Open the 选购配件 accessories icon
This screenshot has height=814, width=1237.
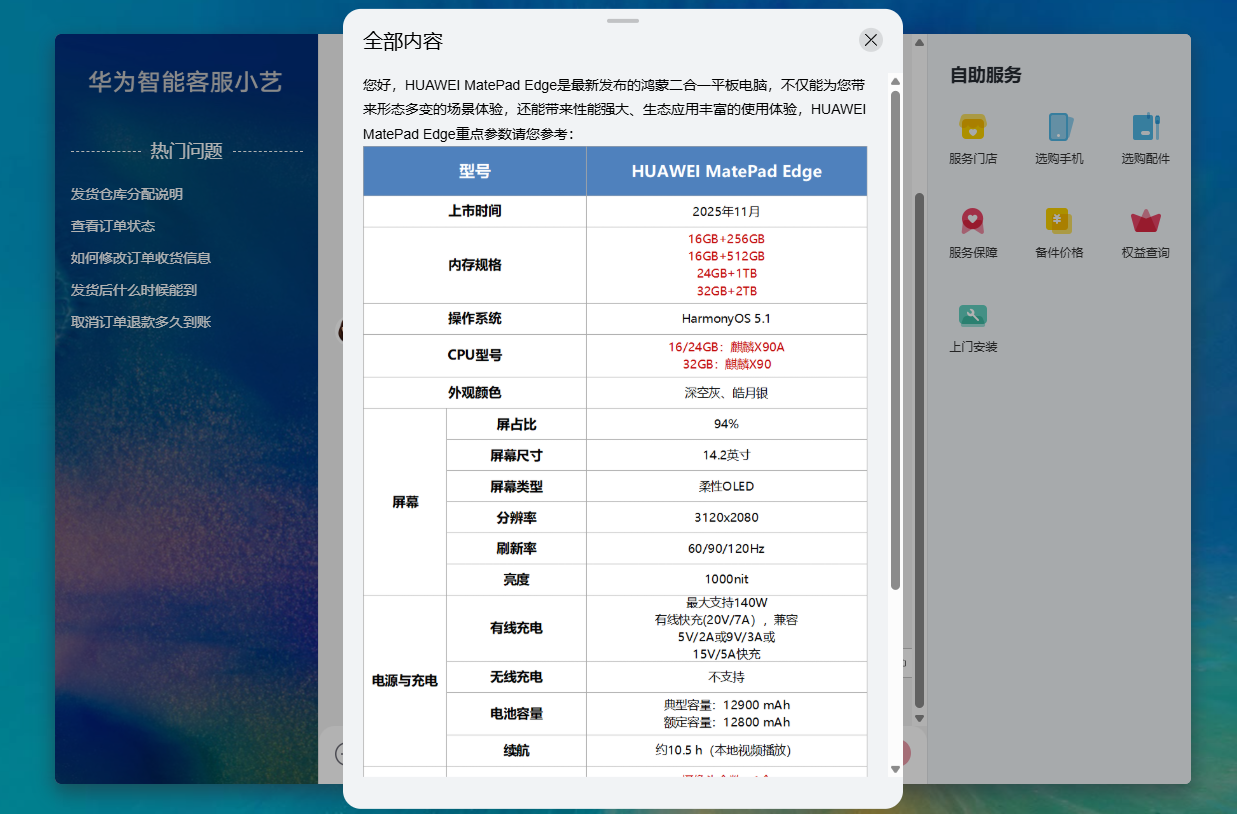coord(1145,128)
